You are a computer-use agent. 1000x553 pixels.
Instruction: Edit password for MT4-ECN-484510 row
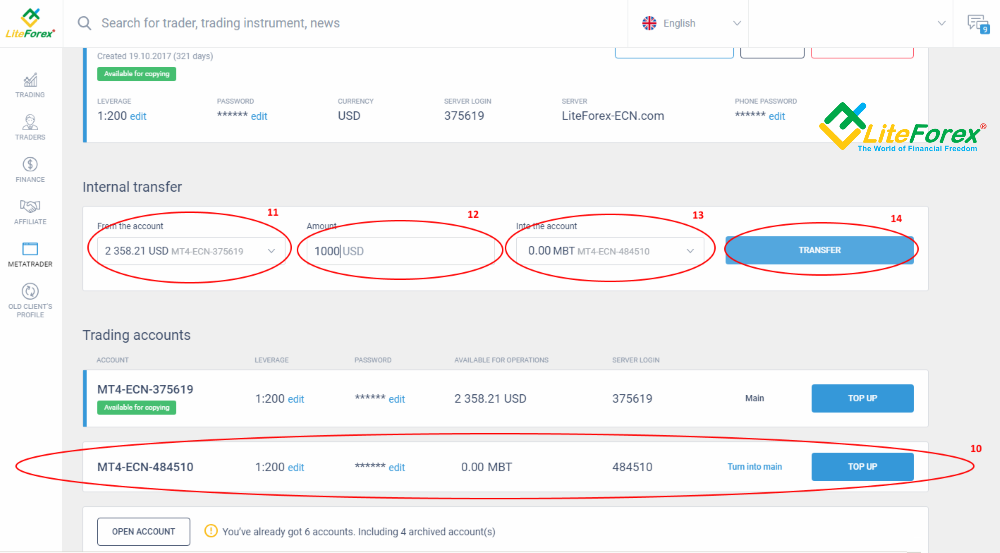point(397,467)
